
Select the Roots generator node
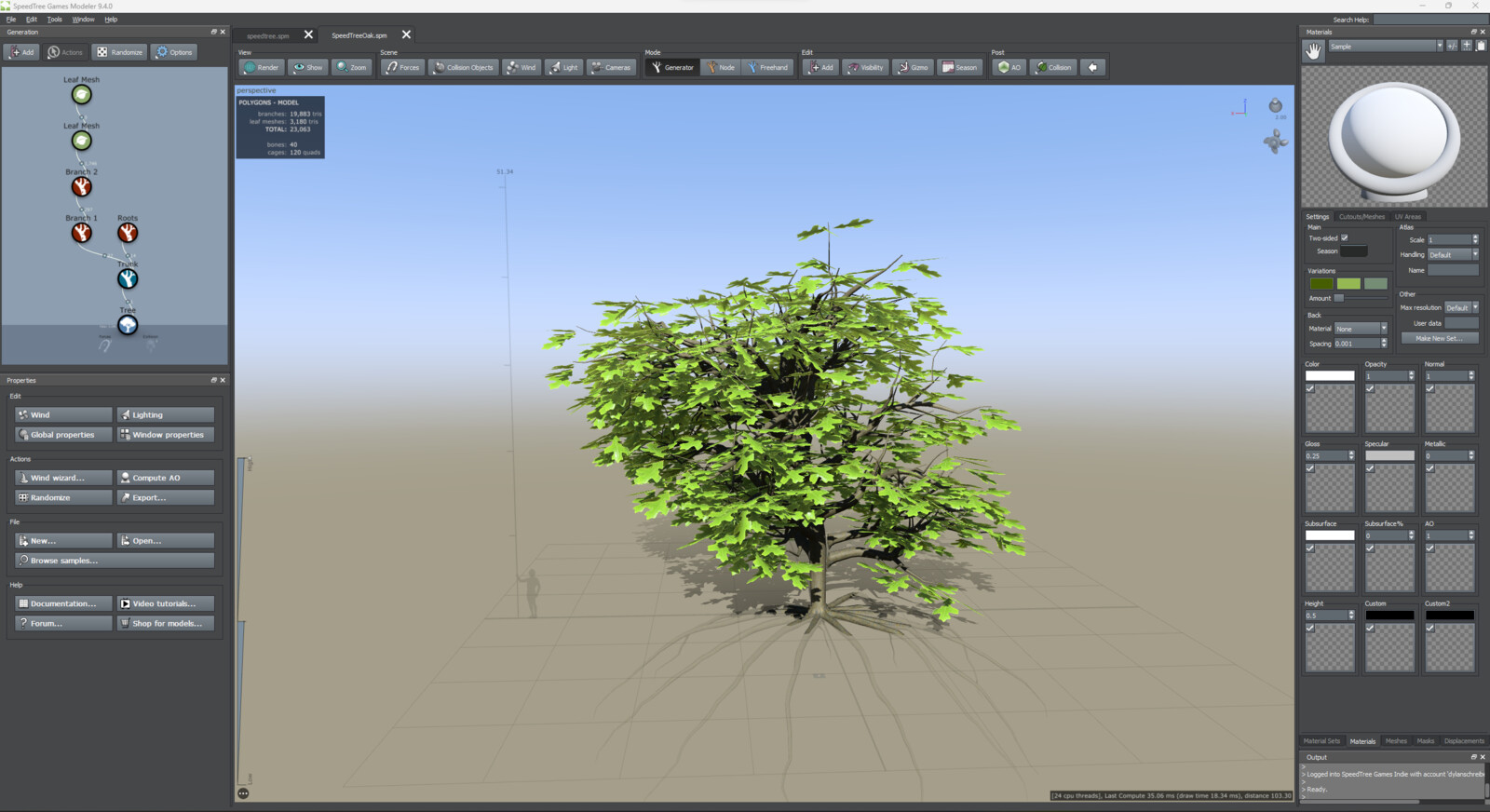(128, 233)
